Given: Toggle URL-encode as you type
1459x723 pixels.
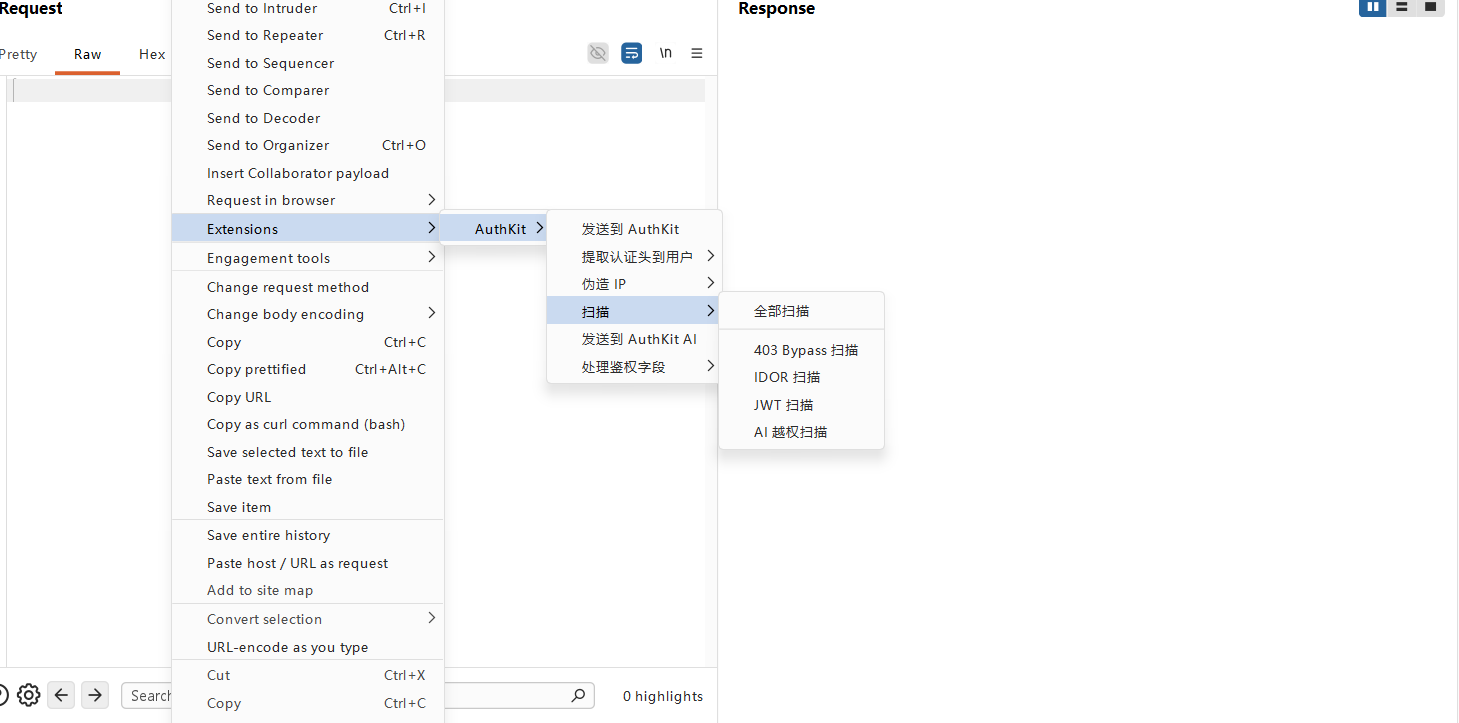Looking at the screenshot, I should click(x=308, y=647).
